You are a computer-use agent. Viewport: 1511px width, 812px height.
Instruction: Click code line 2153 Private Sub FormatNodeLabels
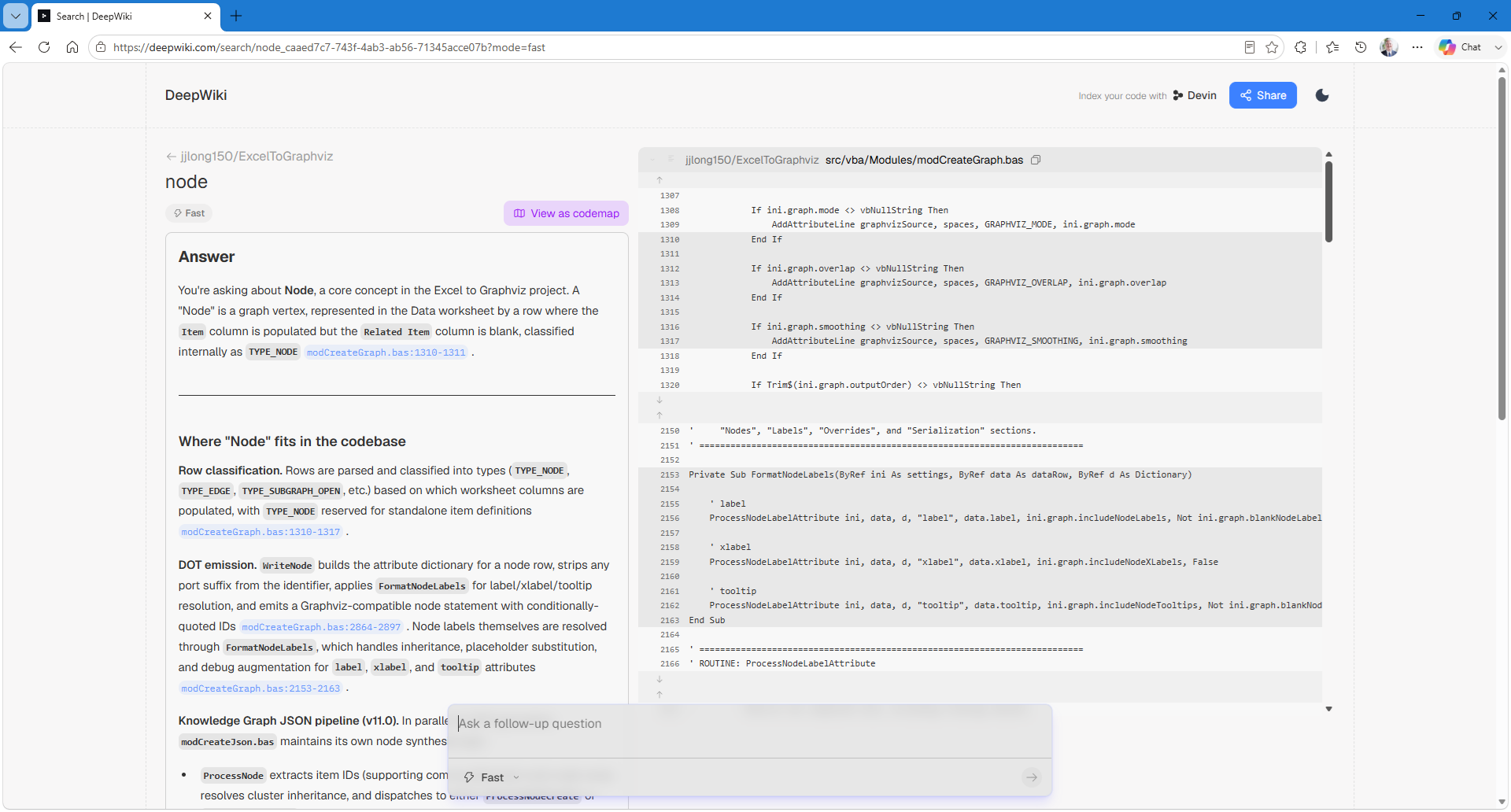pyautogui.click(x=940, y=474)
